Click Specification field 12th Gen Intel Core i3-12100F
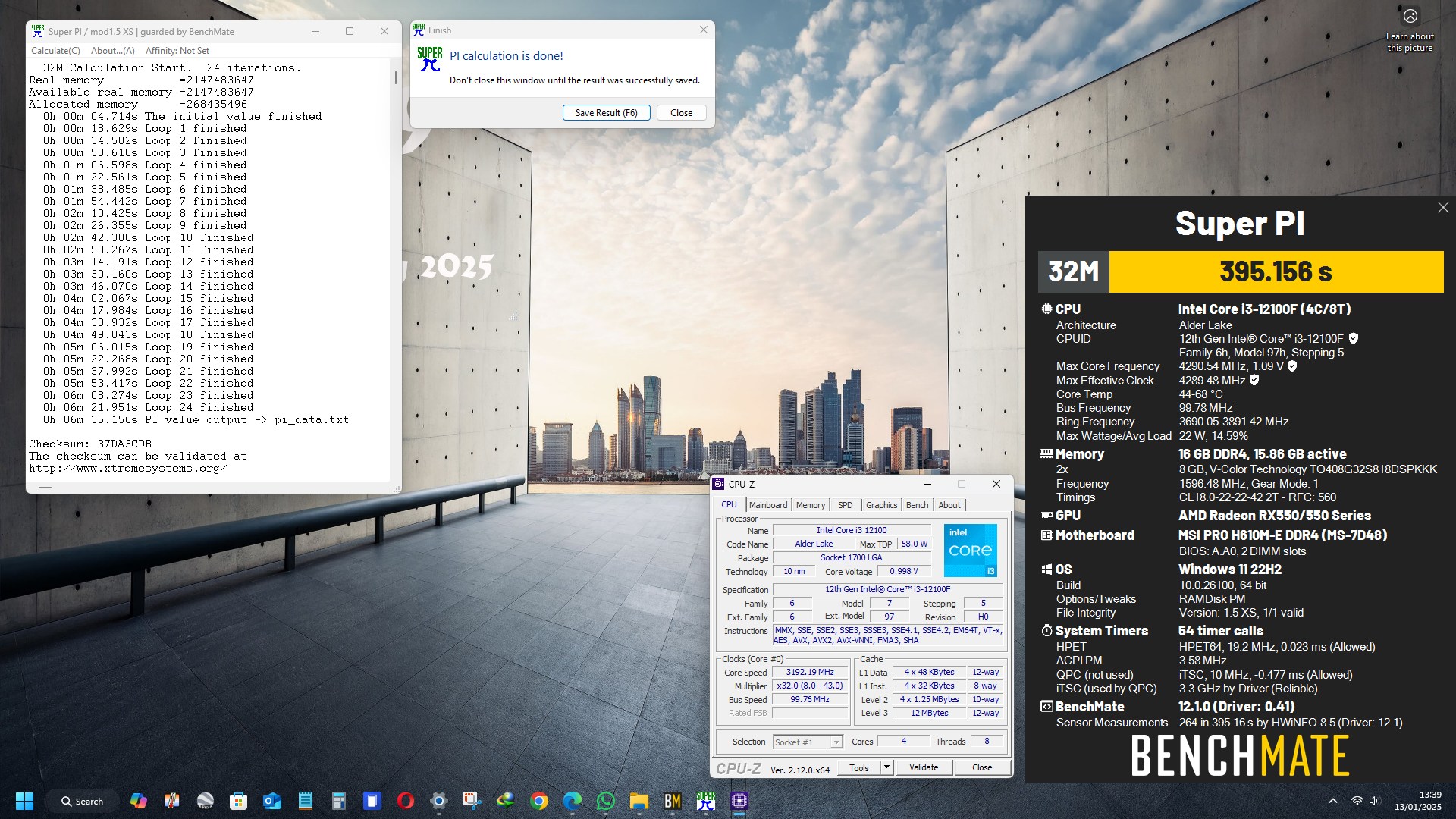The height and width of the screenshot is (819, 1456). point(887,589)
